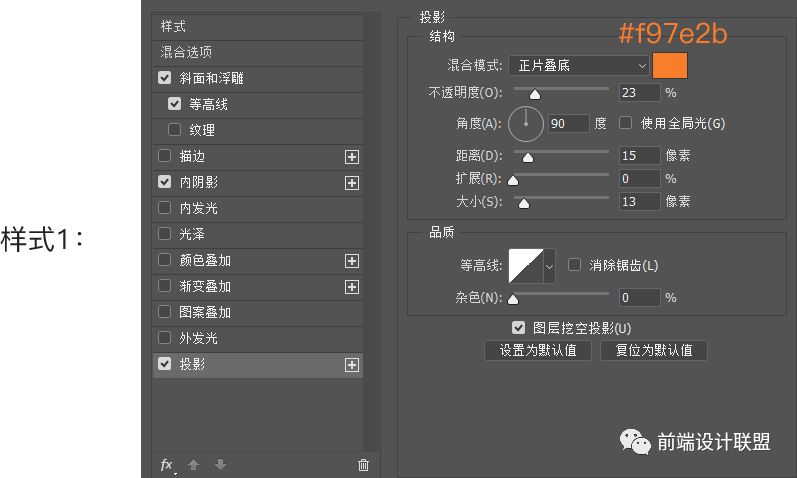This screenshot has height=478, width=797.
Task: Add another 投影 effect with plus icon
Action: pyautogui.click(x=352, y=365)
